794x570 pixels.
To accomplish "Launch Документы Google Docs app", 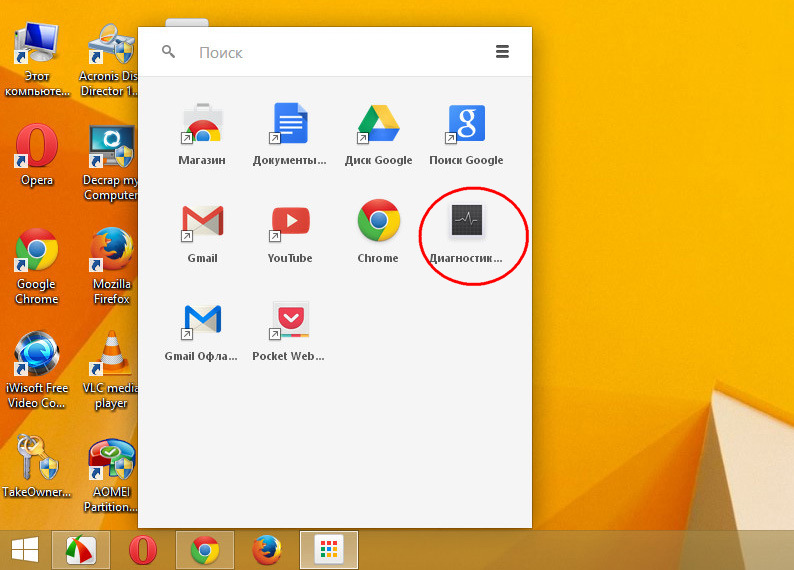I will click(x=290, y=134).
